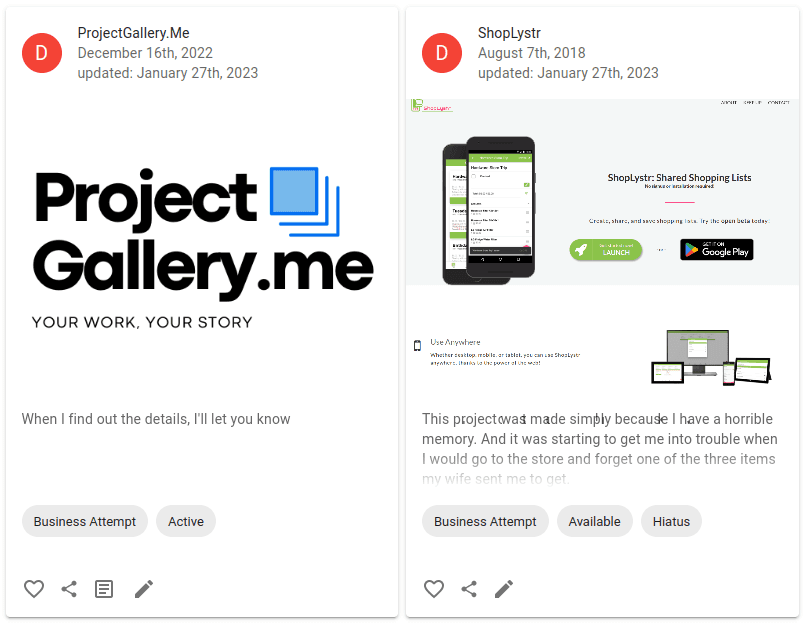This screenshot has height=623, width=811.
Task: Open the ShopLystr card title
Action: (509, 33)
